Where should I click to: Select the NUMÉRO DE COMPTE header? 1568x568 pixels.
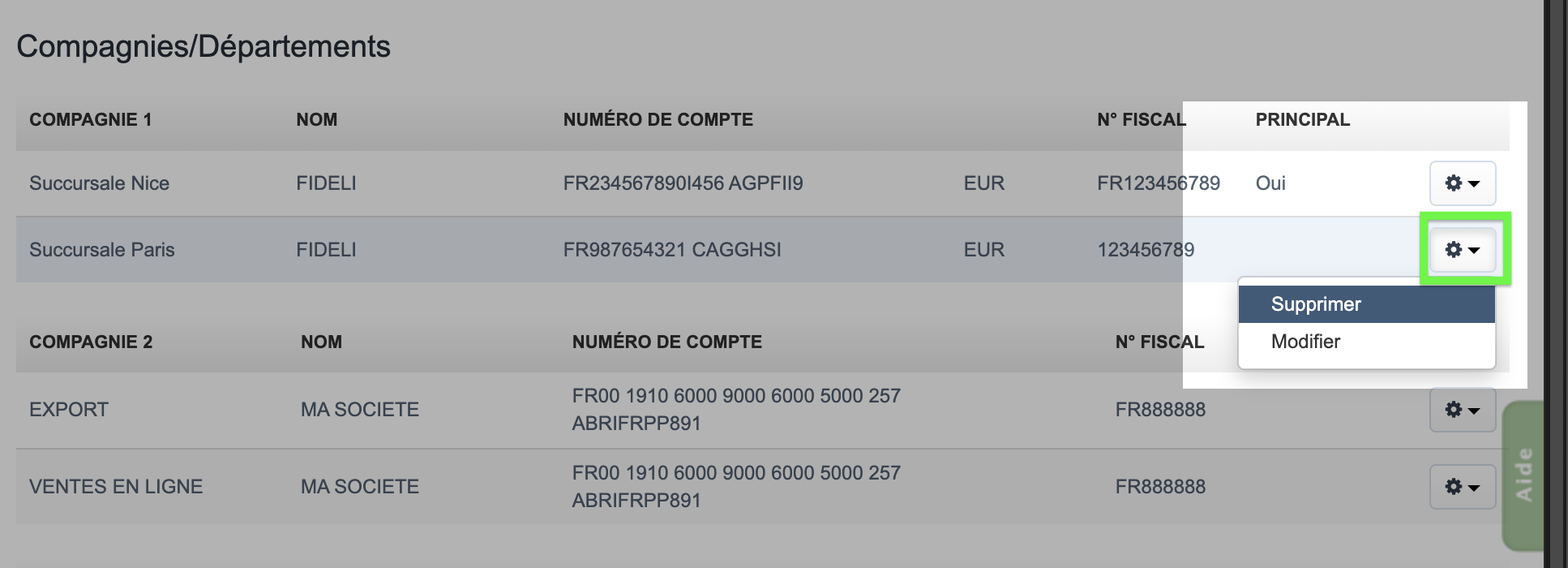pos(658,119)
